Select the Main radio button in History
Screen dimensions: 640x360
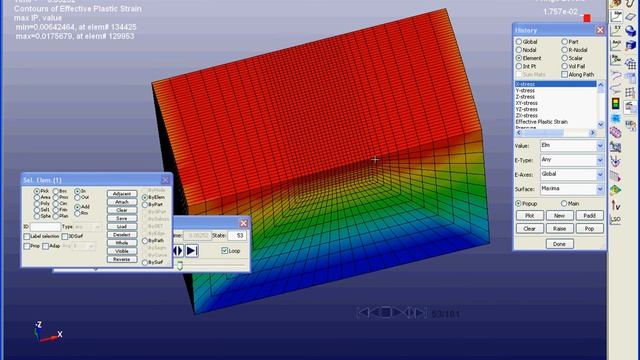click(x=564, y=203)
